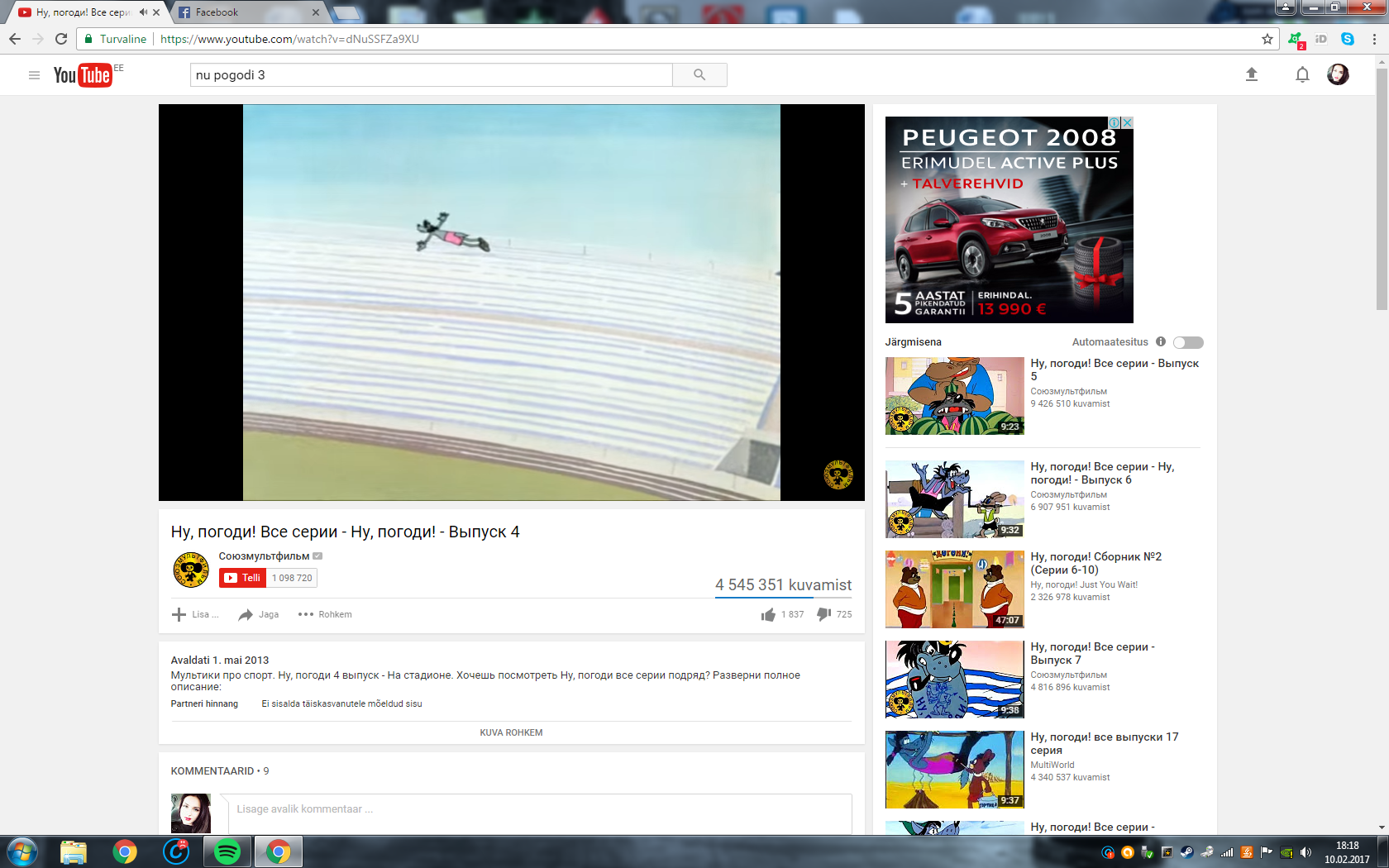
Task: Open the Chrome three-dot menu
Action: 1374,39
